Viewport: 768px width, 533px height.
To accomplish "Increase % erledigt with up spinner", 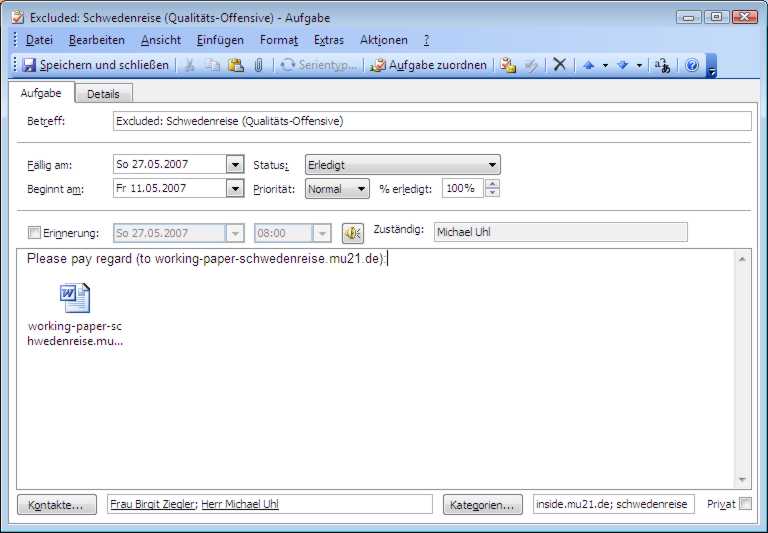I will point(492,184).
